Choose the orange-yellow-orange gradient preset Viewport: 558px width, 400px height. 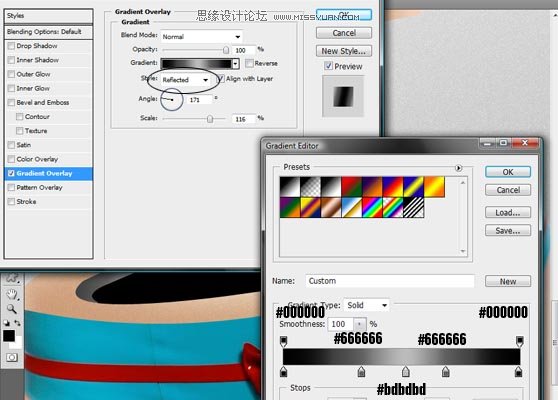coord(434,187)
